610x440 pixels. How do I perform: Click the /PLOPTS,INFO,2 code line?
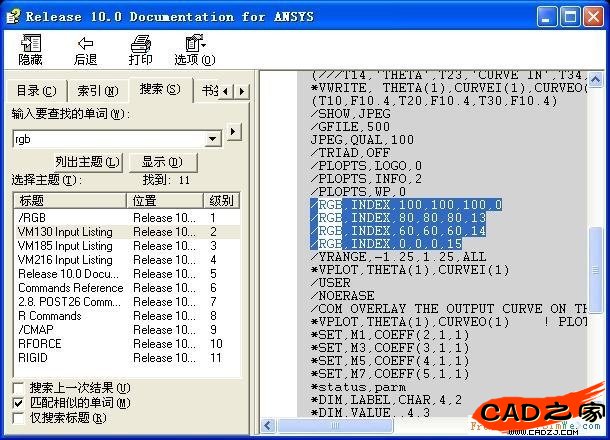point(366,179)
